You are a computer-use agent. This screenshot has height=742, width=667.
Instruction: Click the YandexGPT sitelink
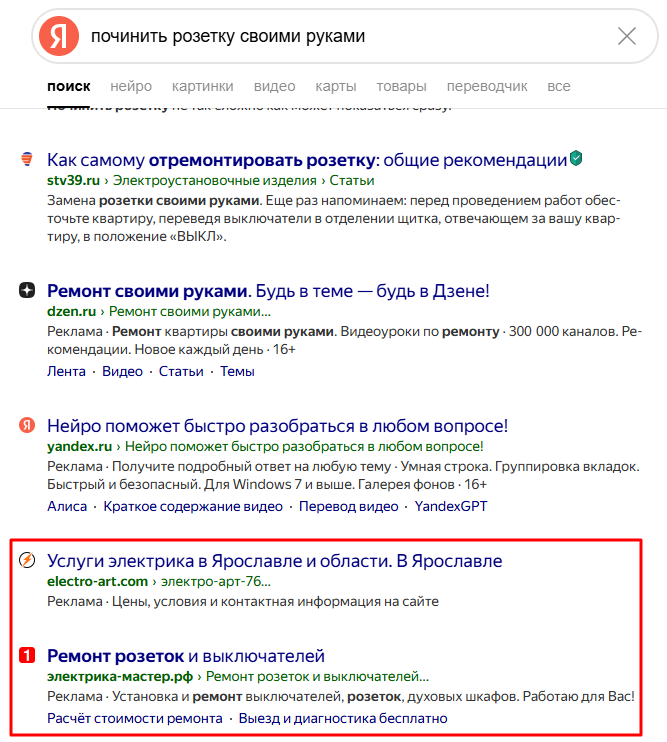tap(451, 506)
